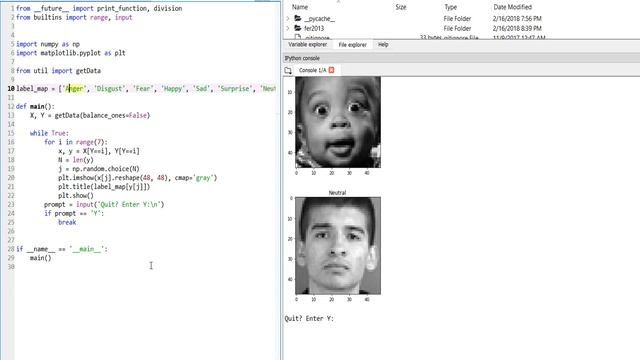Click line number 10 in editor
Screen dimensions: 640x360
pos(11,89)
